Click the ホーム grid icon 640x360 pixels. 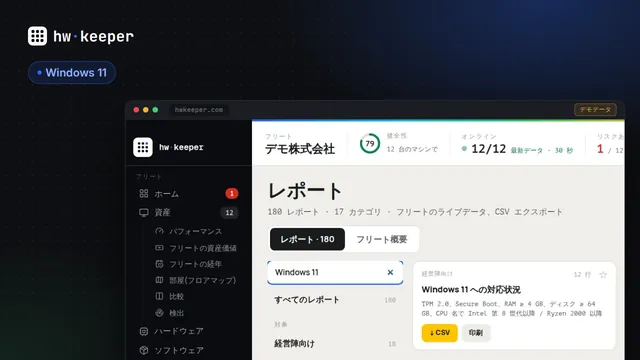coord(144,193)
